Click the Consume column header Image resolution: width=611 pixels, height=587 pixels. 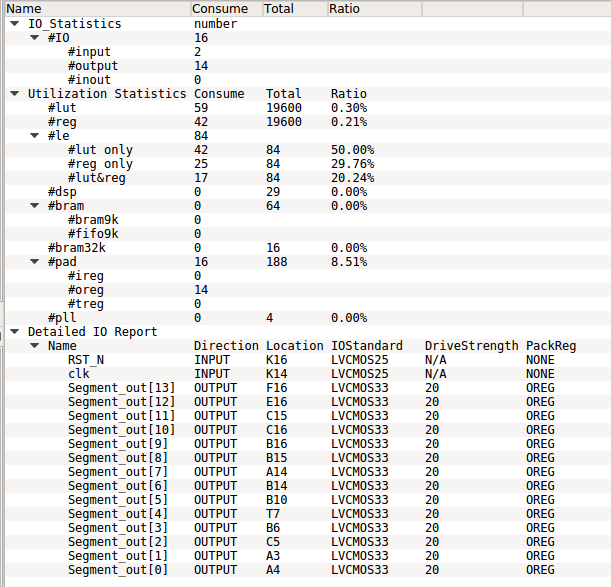227,9
